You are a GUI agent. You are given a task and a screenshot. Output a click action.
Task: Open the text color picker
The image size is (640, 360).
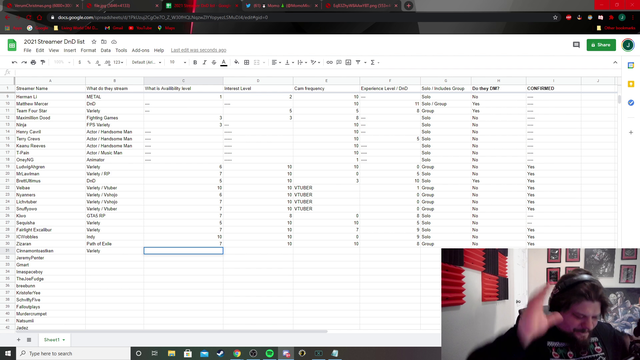pyautogui.click(x=224, y=62)
